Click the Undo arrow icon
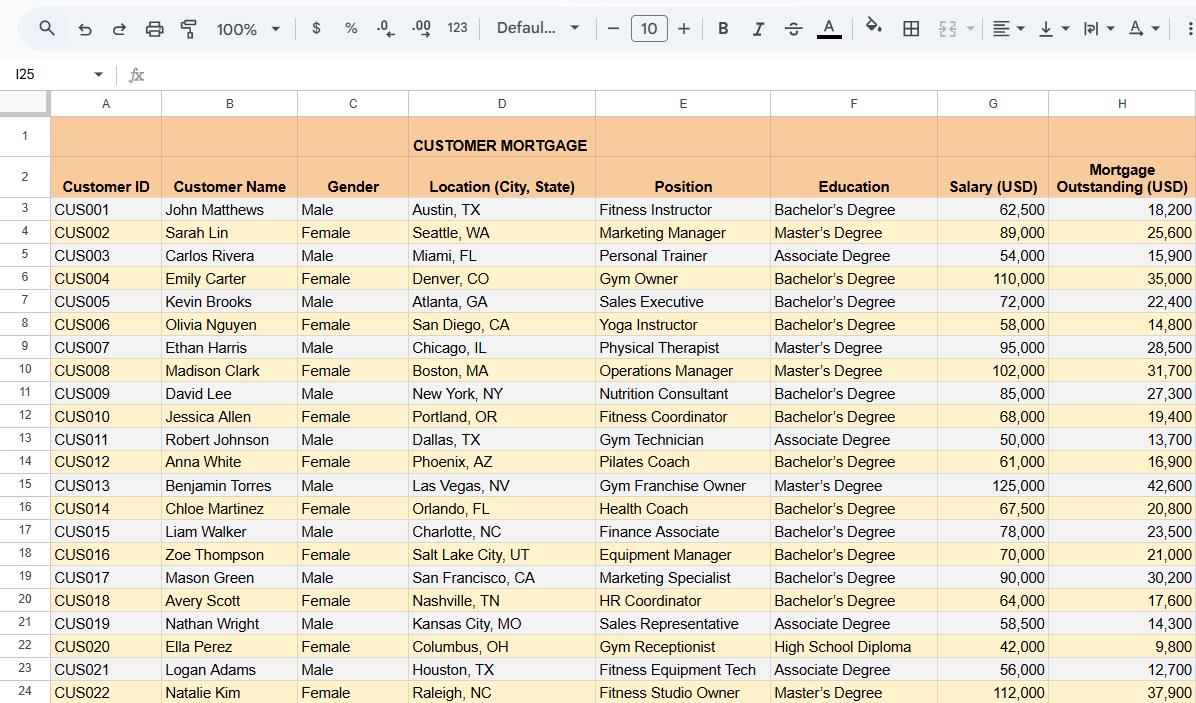 point(85,29)
